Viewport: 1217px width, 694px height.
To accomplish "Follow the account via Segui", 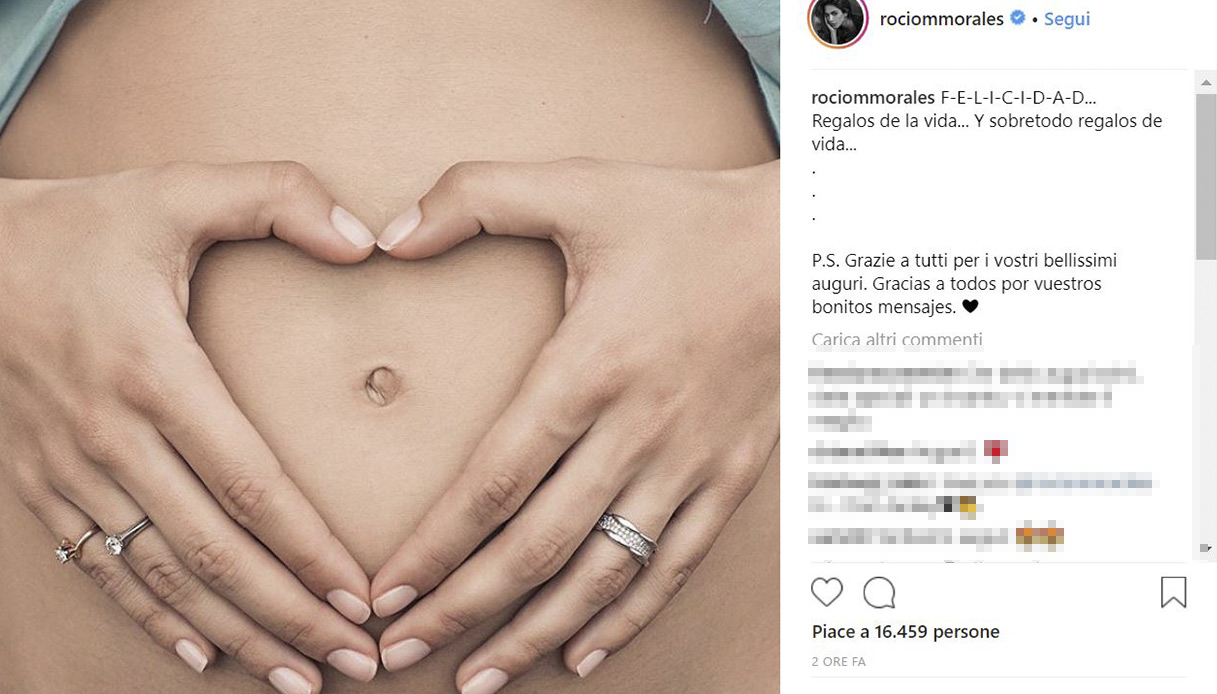I will point(1067,19).
